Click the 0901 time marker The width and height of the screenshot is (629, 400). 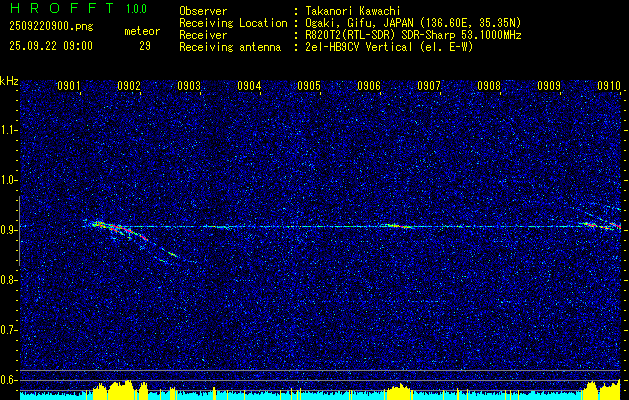tap(69, 86)
